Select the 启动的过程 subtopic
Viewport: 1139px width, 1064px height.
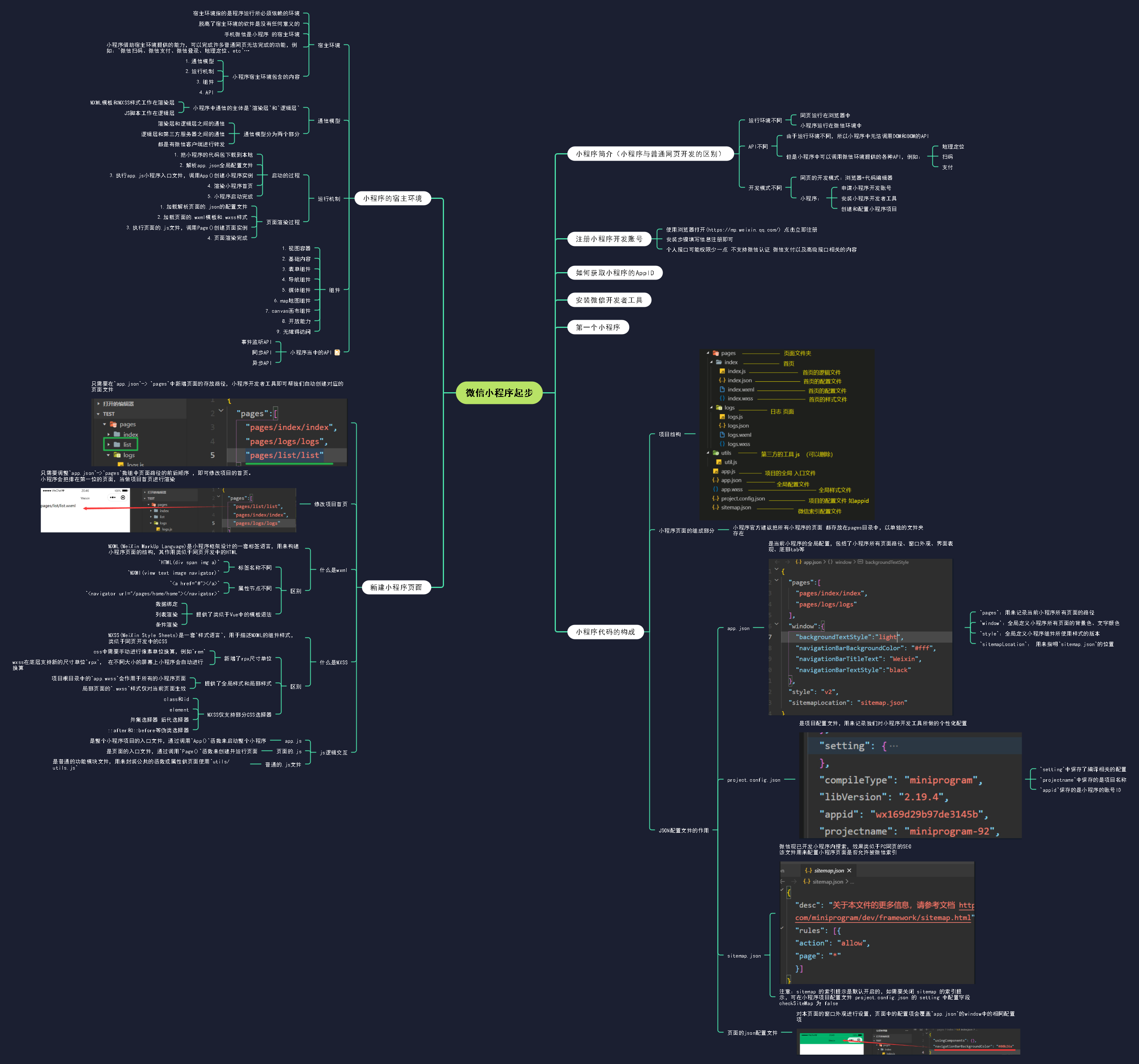click(x=285, y=175)
